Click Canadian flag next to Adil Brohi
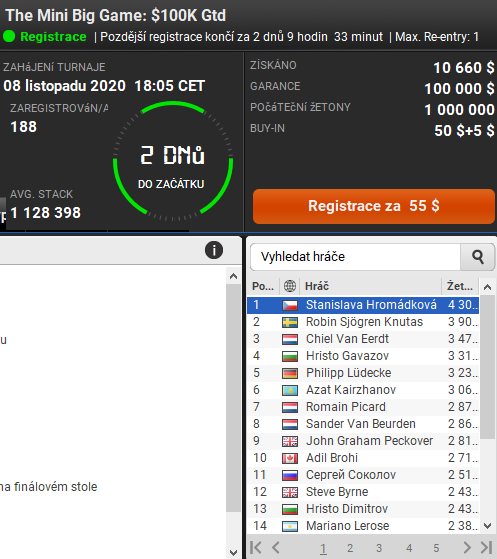Viewport: 497px width, 559px height. [290, 458]
